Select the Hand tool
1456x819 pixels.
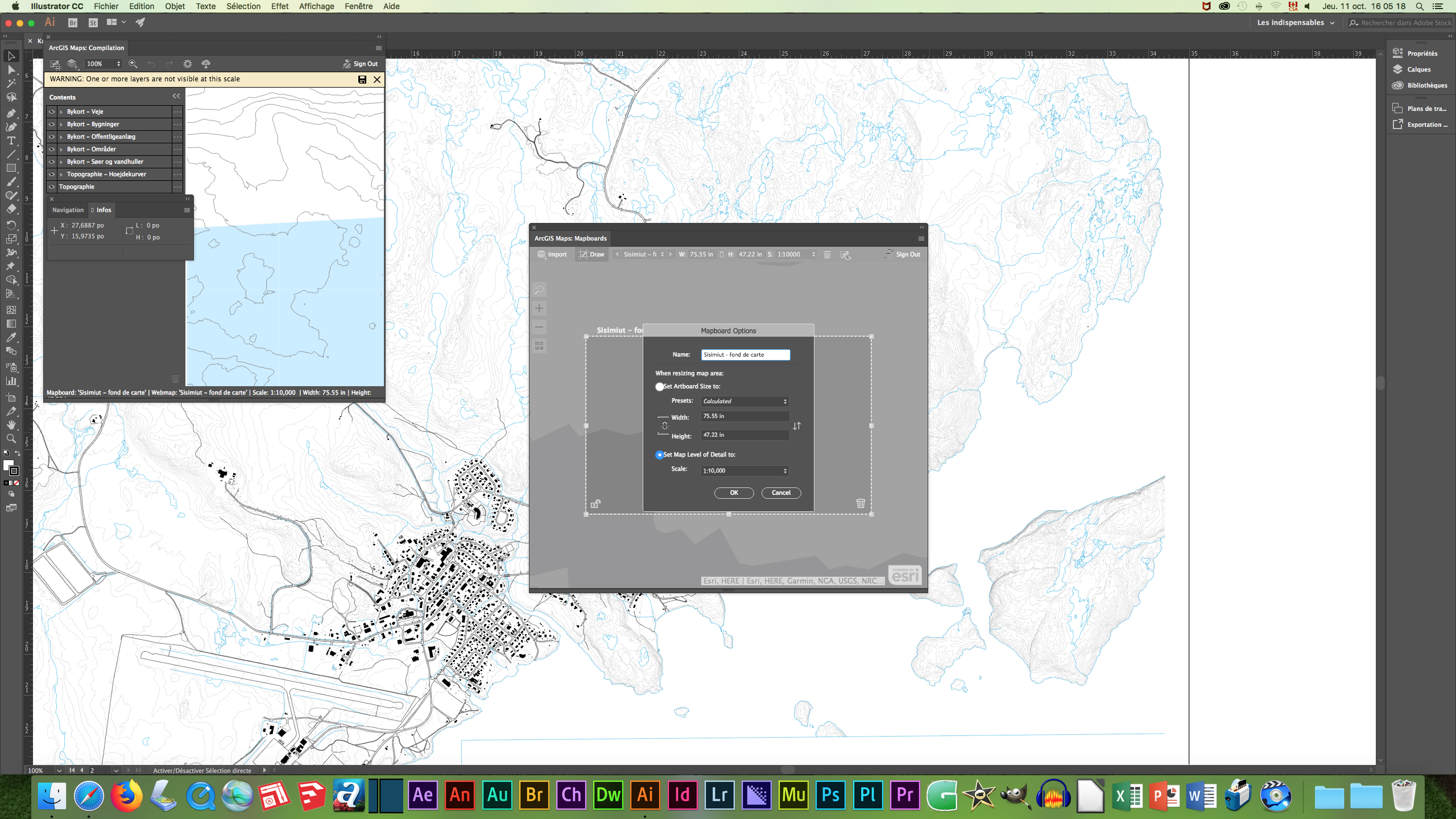11,425
